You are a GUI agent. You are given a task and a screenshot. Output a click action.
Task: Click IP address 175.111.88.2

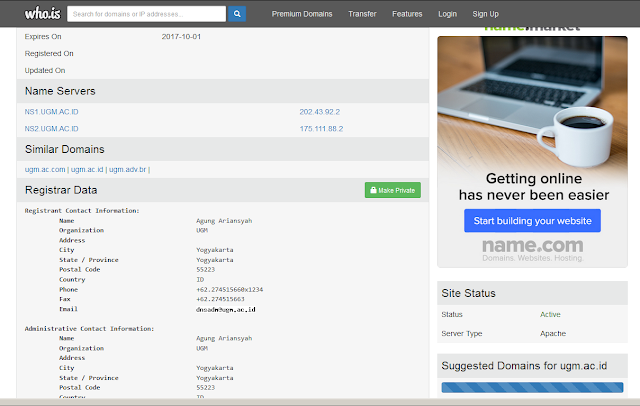coord(321,129)
